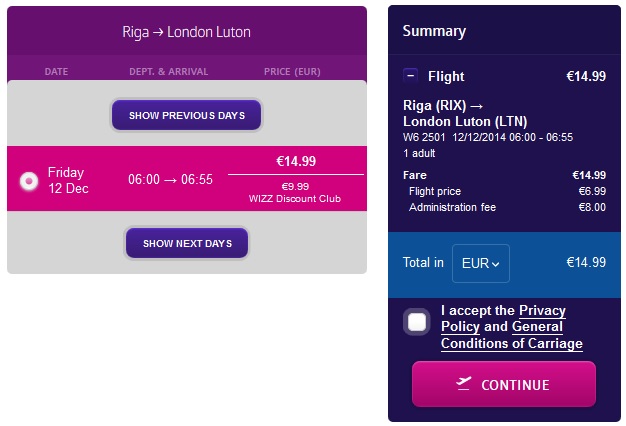
Task: Click the airplane icon on Continue button
Action: (464, 384)
